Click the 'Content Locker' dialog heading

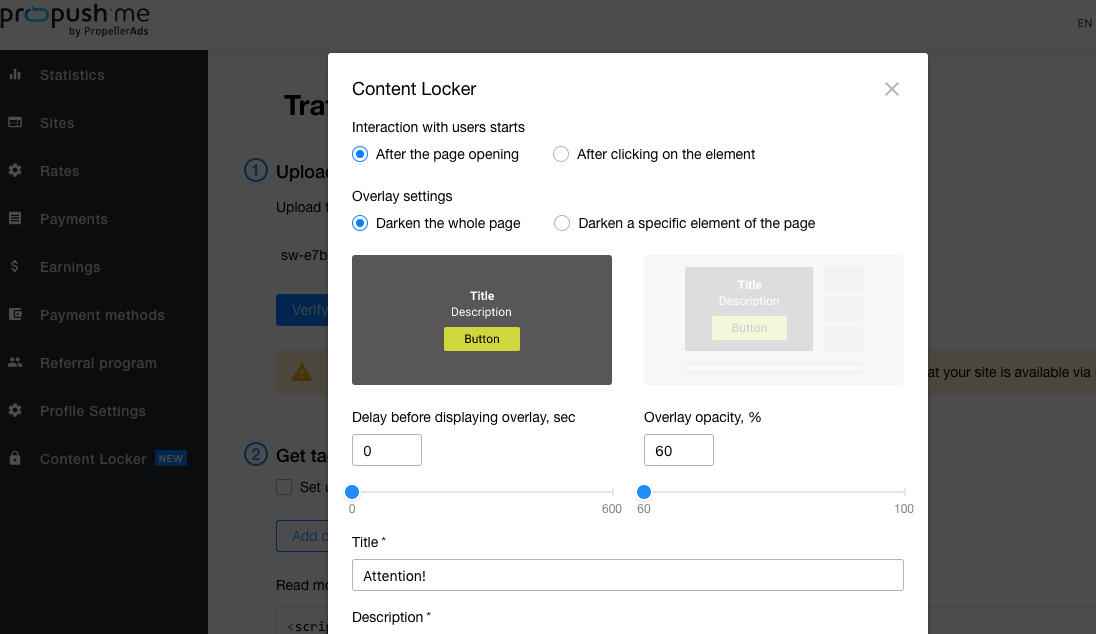click(414, 89)
